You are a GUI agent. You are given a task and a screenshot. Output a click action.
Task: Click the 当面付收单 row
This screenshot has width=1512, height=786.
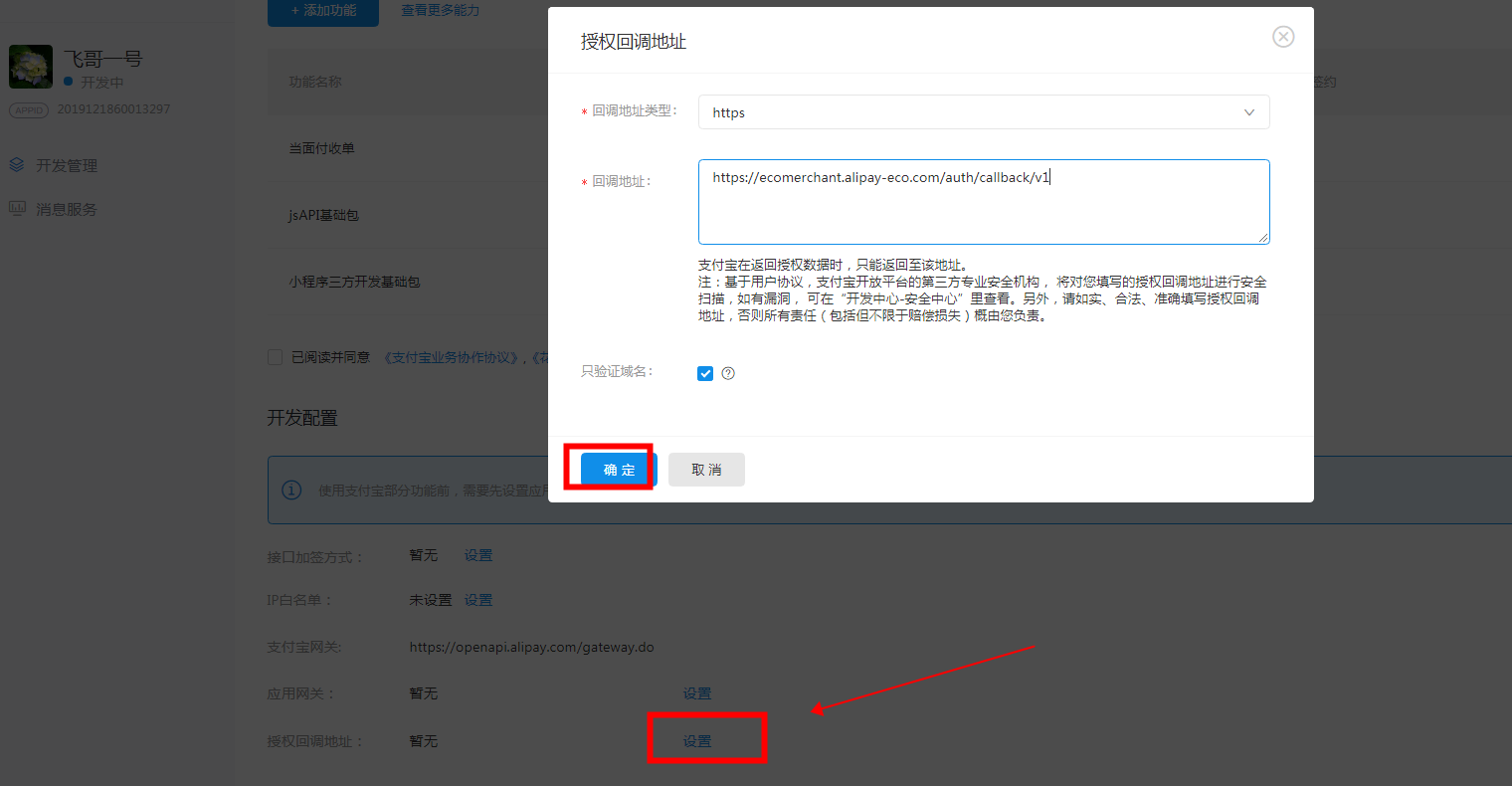click(x=322, y=148)
